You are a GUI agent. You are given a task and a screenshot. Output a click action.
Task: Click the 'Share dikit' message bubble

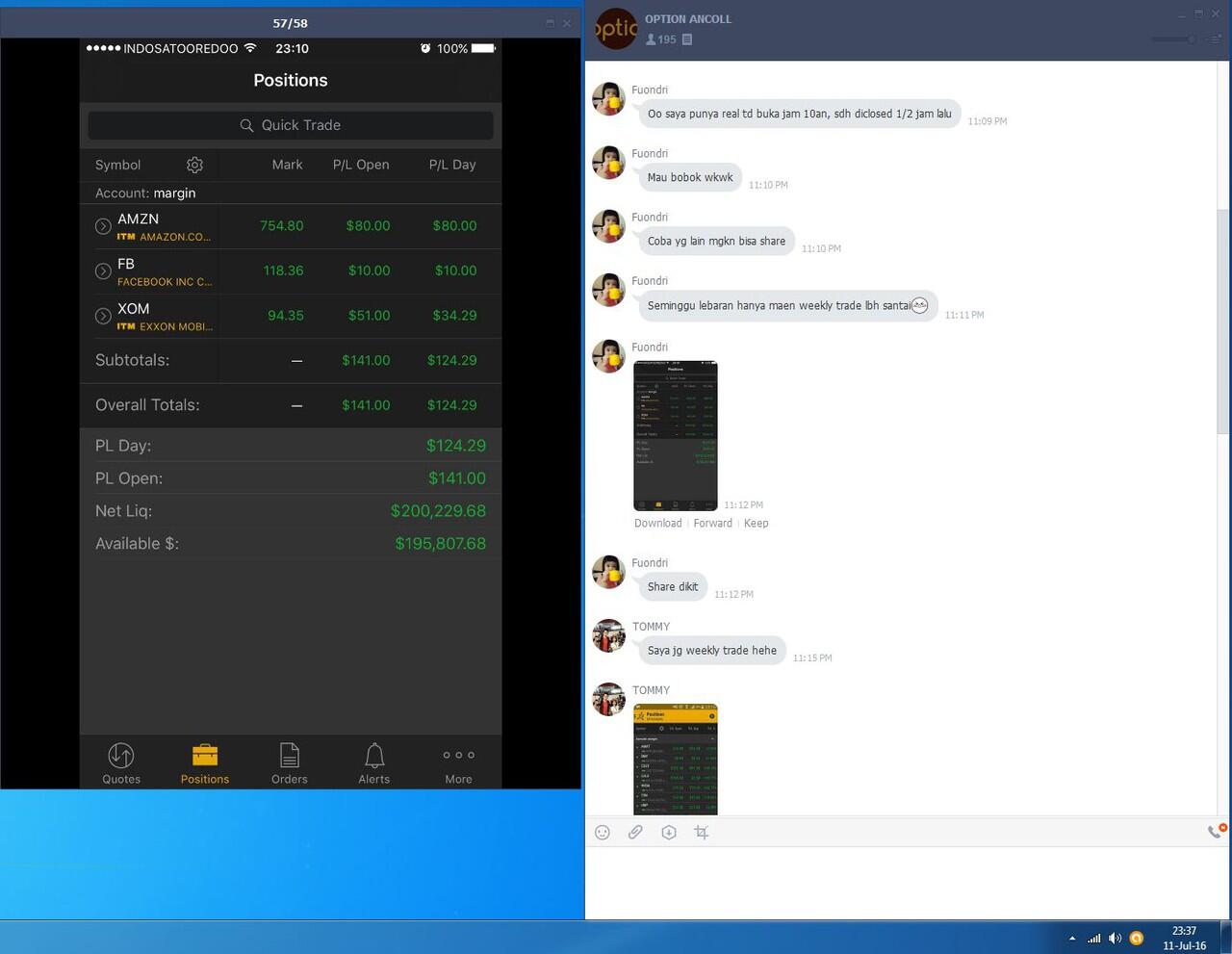(673, 587)
